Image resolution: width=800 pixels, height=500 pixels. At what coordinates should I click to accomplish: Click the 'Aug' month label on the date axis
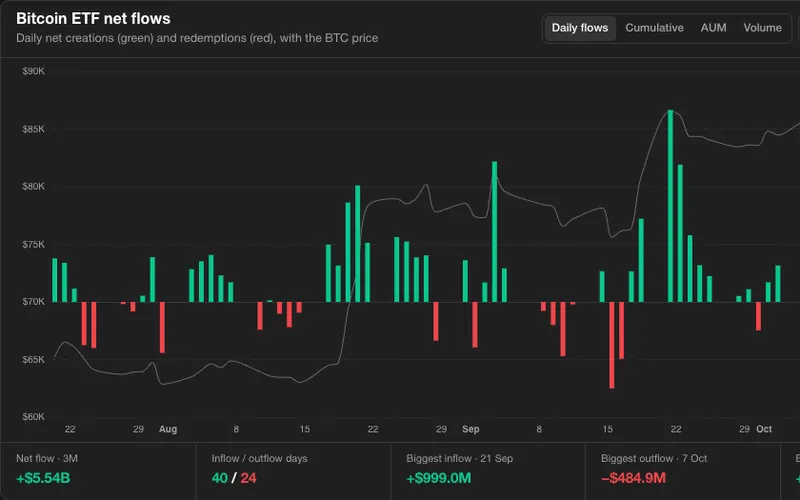[168, 429]
